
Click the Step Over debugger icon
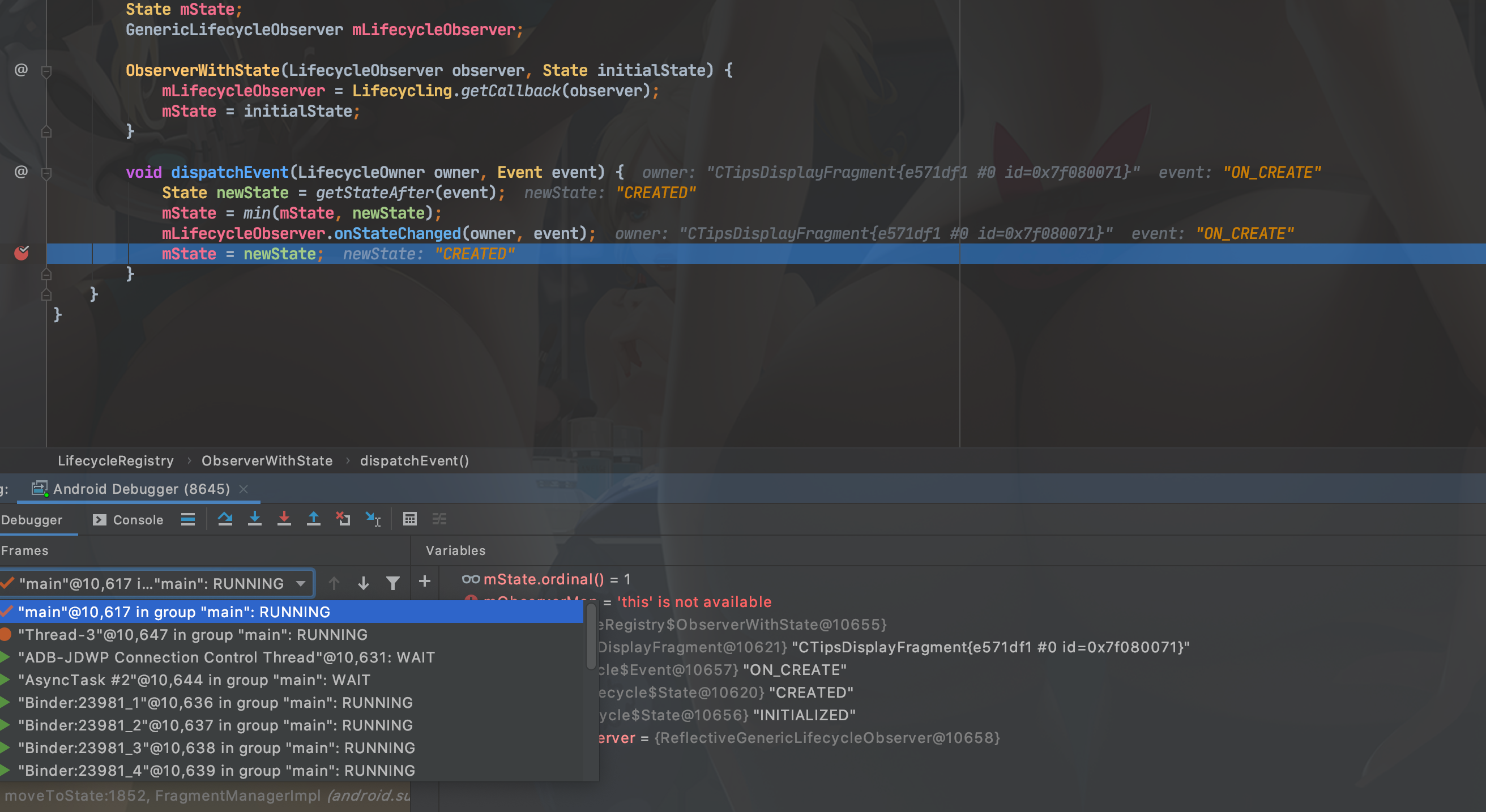(x=225, y=519)
